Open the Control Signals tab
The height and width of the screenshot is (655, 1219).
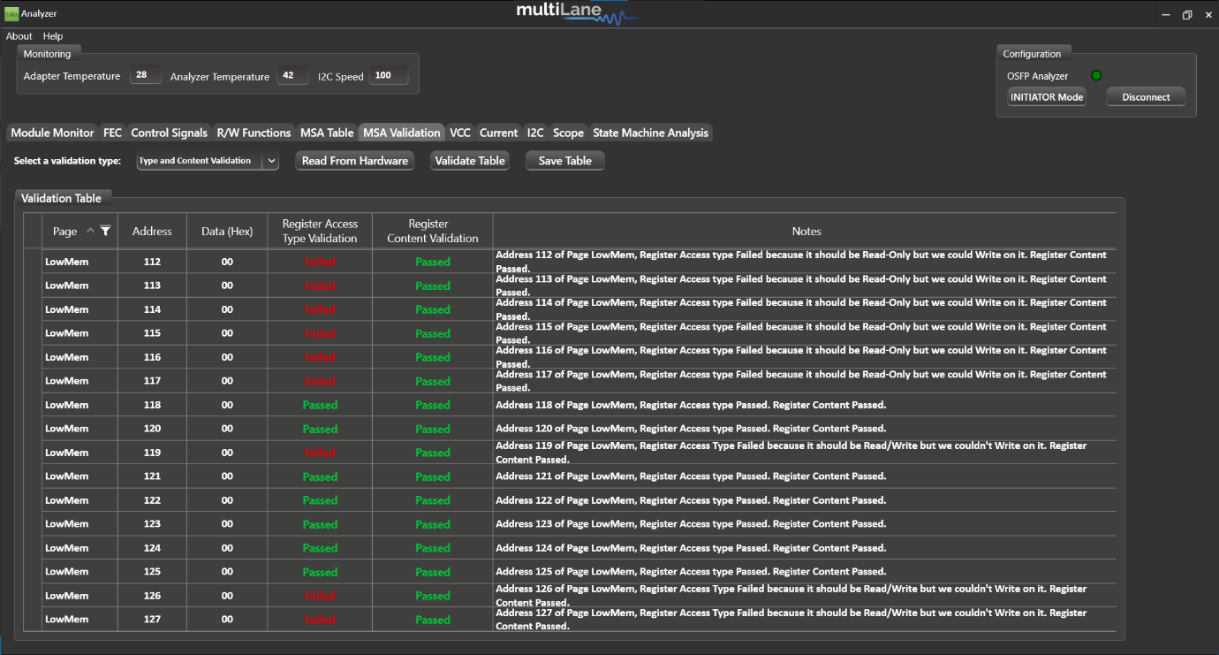click(169, 133)
